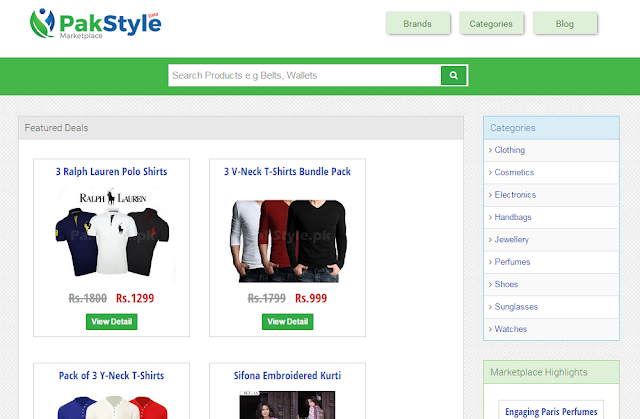
Task: Select the Perfumes category in the sidebar
Action: tap(512, 262)
